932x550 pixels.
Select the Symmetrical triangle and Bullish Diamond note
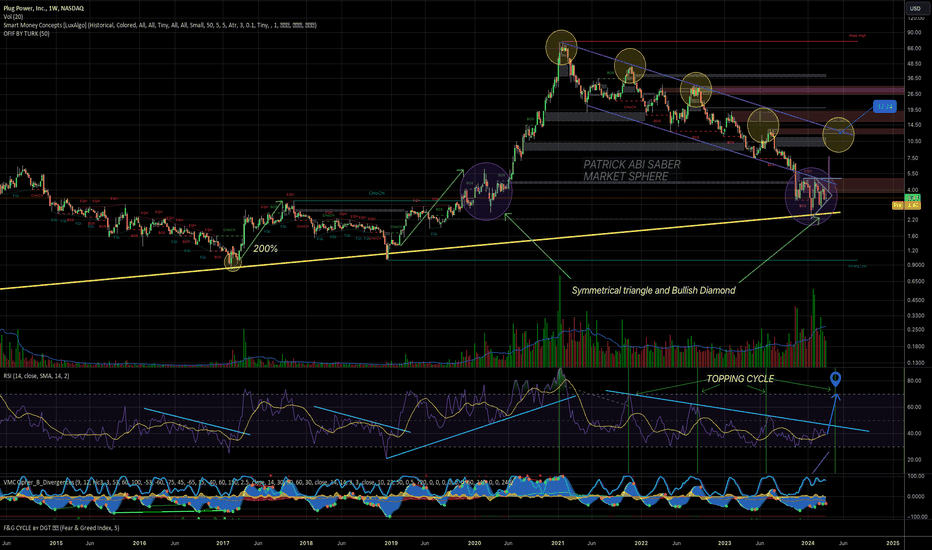(x=653, y=291)
